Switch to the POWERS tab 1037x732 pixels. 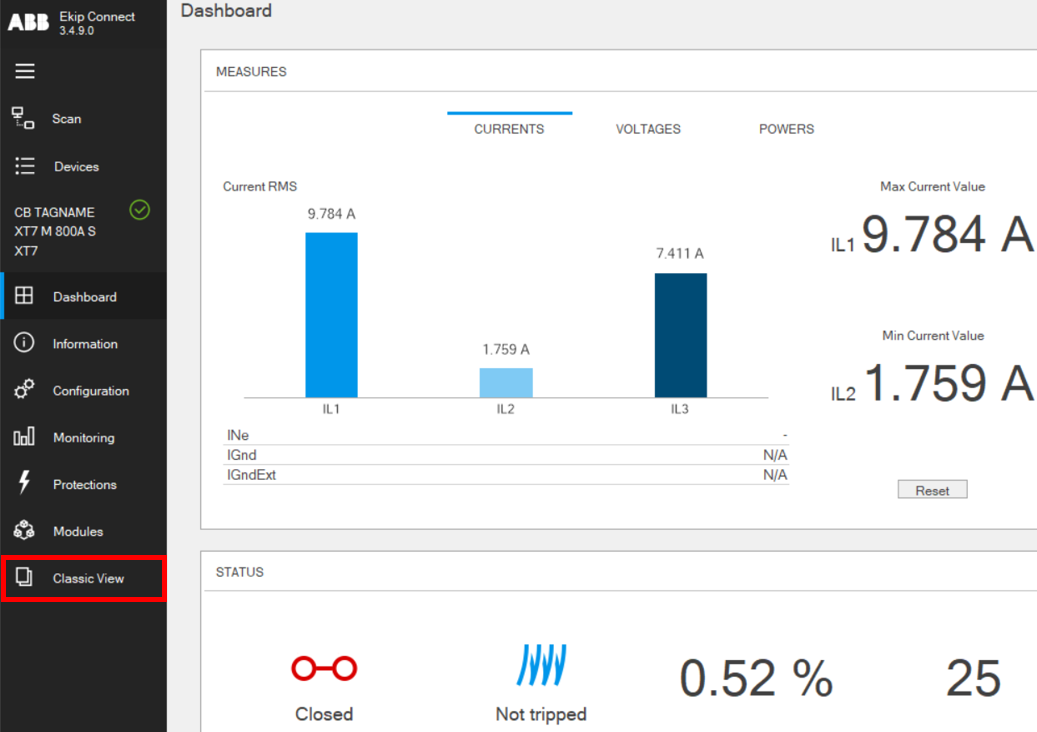(786, 129)
